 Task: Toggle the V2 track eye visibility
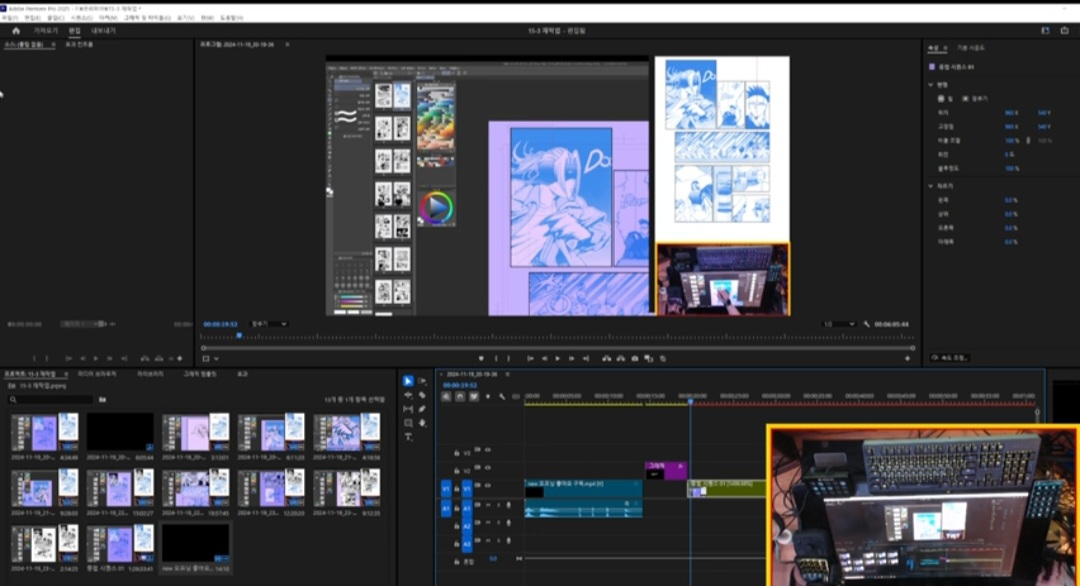coord(488,468)
